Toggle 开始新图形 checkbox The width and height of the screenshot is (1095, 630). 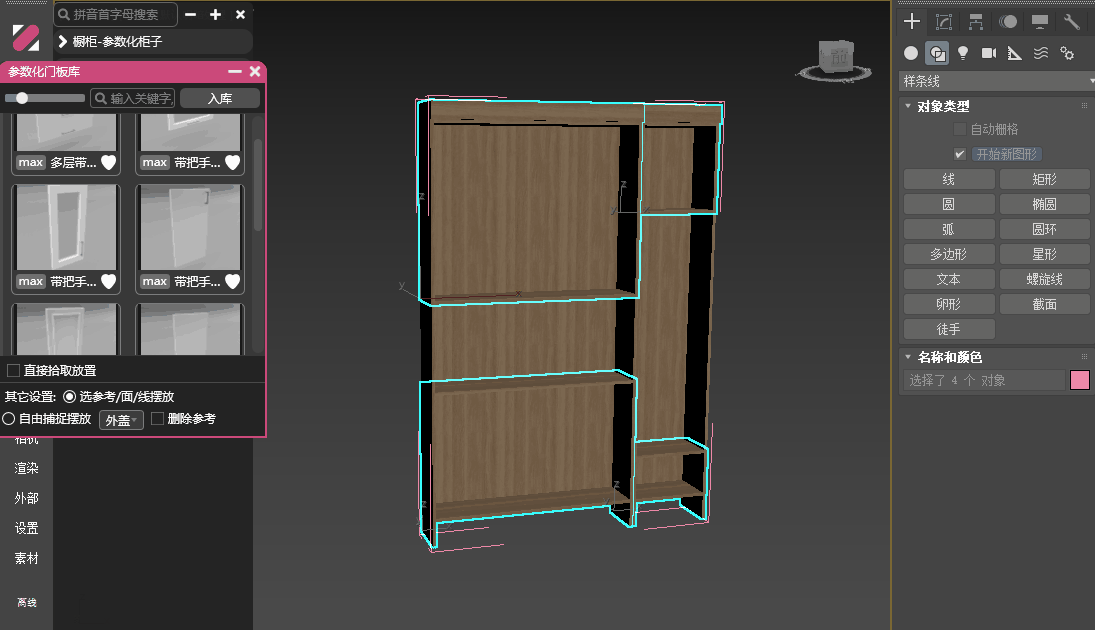(960, 154)
